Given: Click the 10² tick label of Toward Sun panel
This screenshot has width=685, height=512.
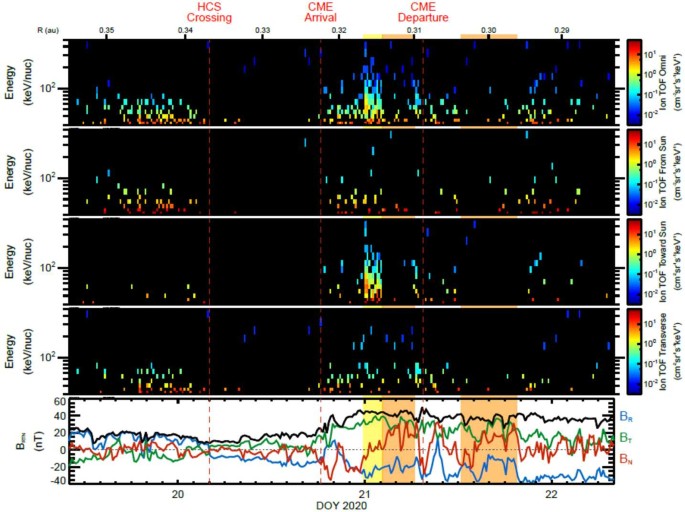Looking at the screenshot, I should pyautogui.click(x=47, y=267).
